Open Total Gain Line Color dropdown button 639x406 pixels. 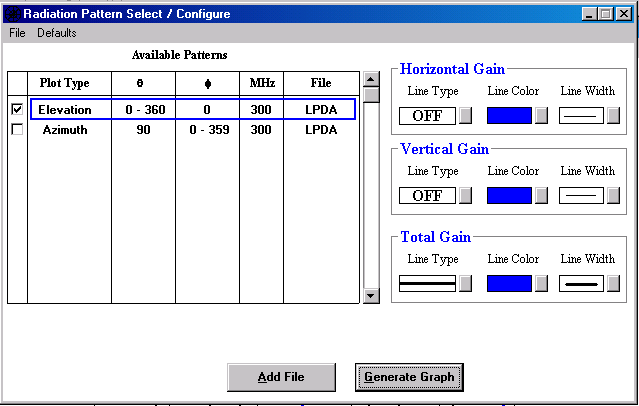tap(541, 283)
